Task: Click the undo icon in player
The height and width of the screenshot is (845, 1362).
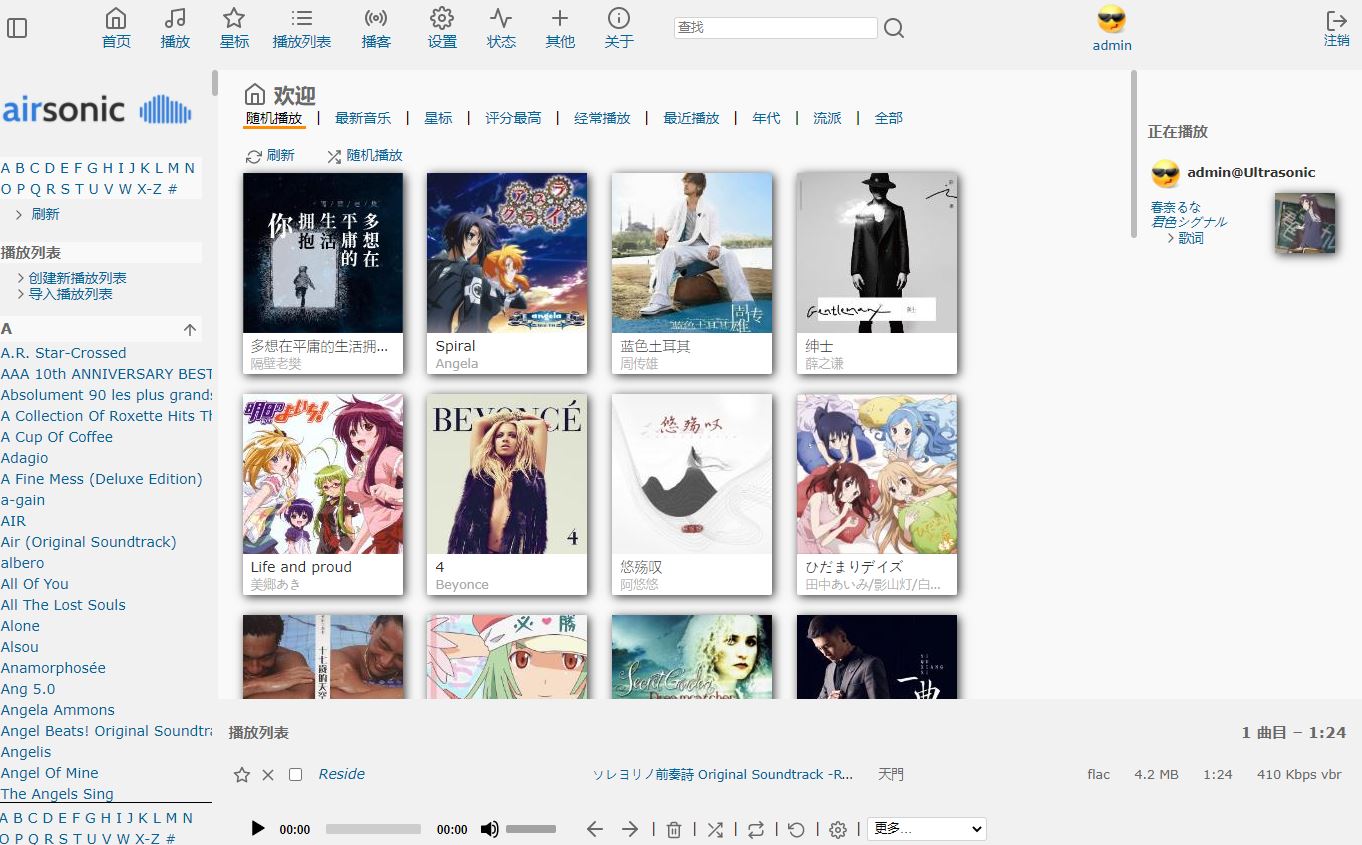Action: 797,829
